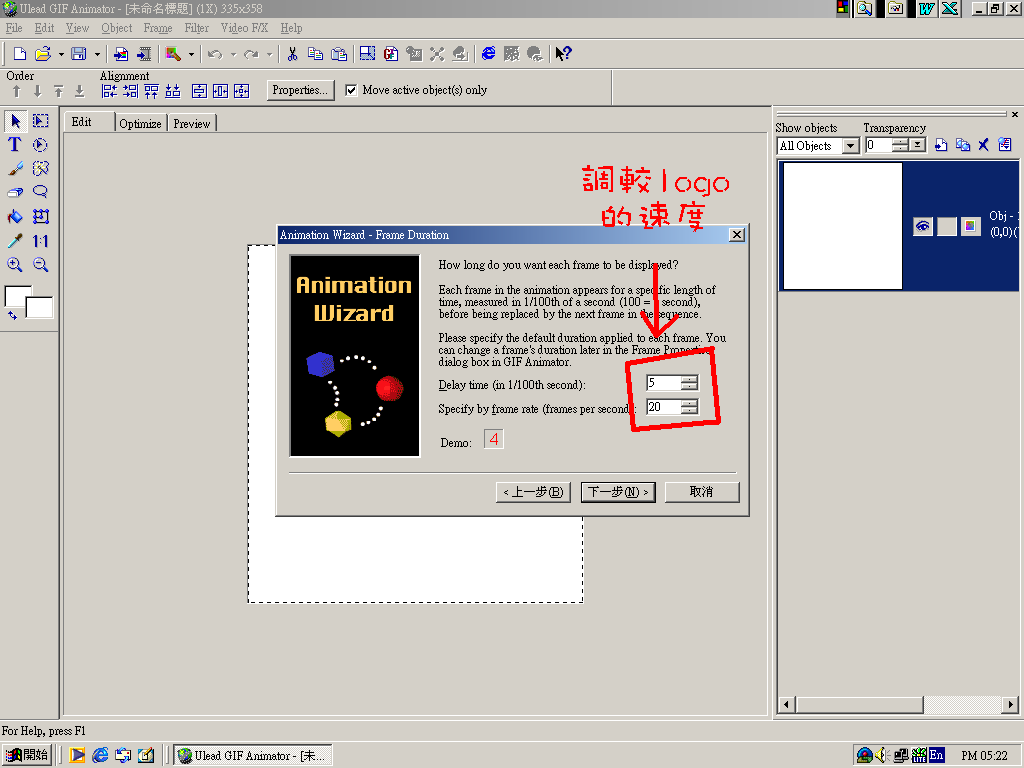This screenshot has height=768, width=1024.
Task: Click the Add Image toolbar icon
Action: click(121, 54)
